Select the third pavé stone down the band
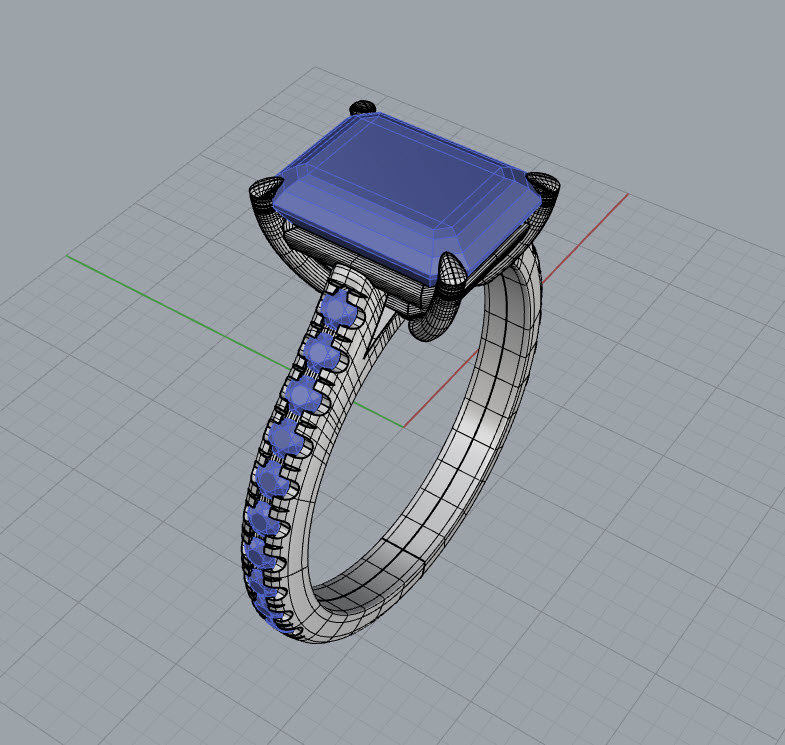Viewport: 785px width, 745px height. pos(303,395)
